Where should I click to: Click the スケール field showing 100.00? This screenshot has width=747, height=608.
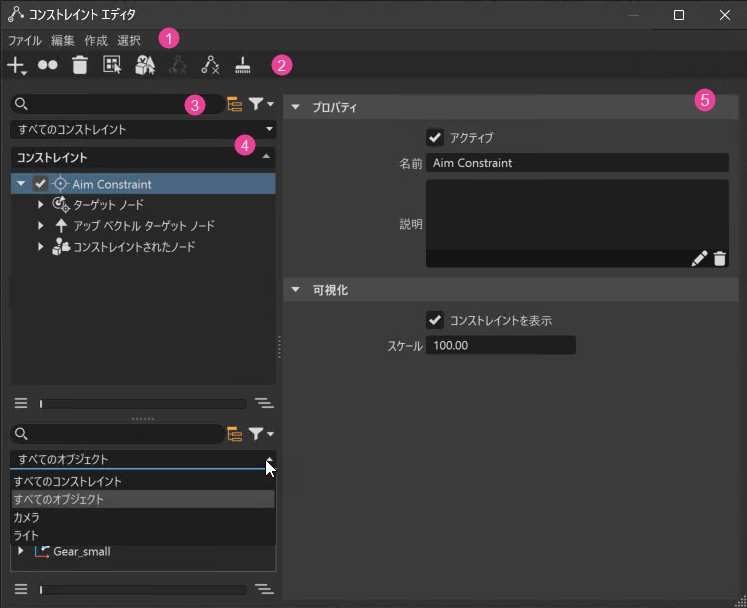(500, 345)
